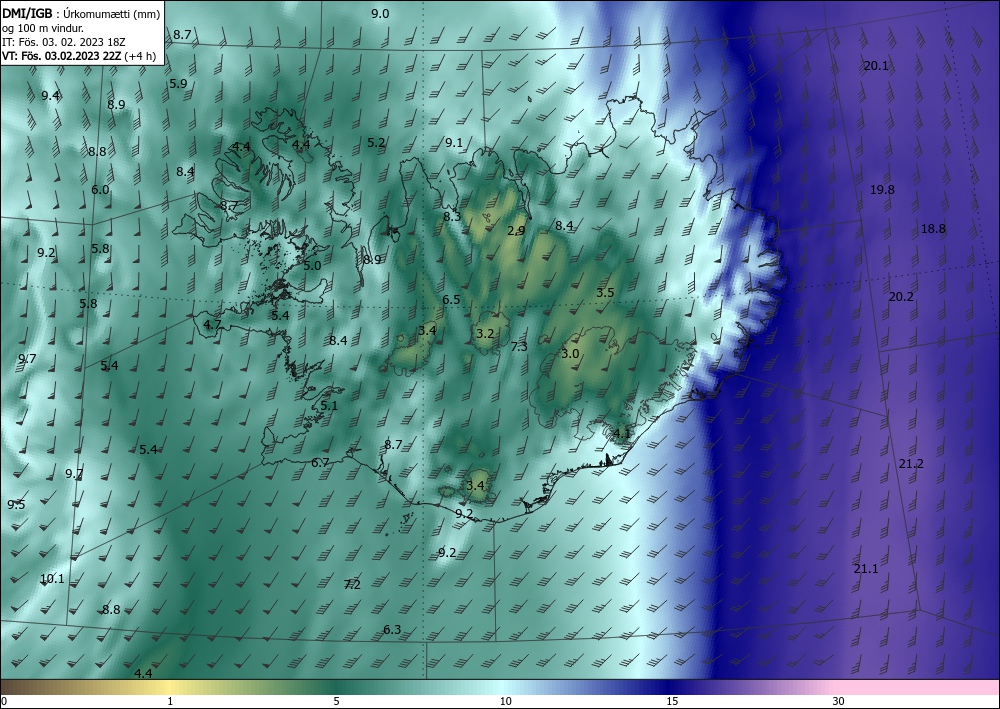Click the 19.8 value in the purple area
Screen dimensions: 1000x709
coord(883,190)
